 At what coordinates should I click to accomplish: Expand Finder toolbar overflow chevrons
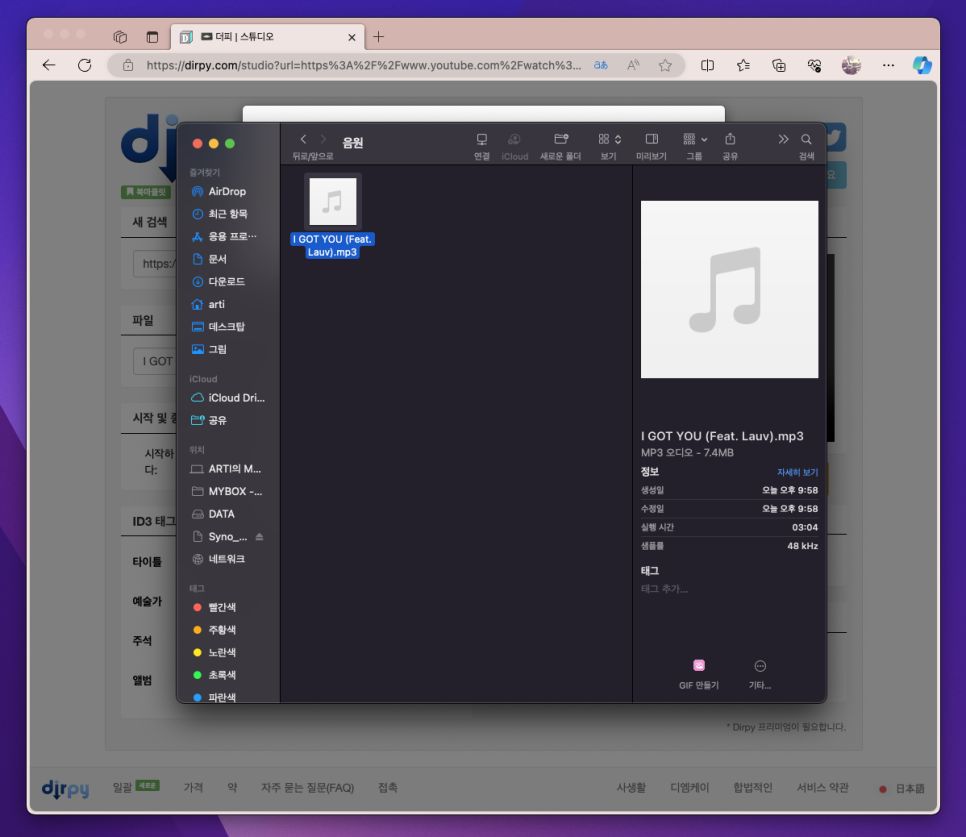pos(783,140)
